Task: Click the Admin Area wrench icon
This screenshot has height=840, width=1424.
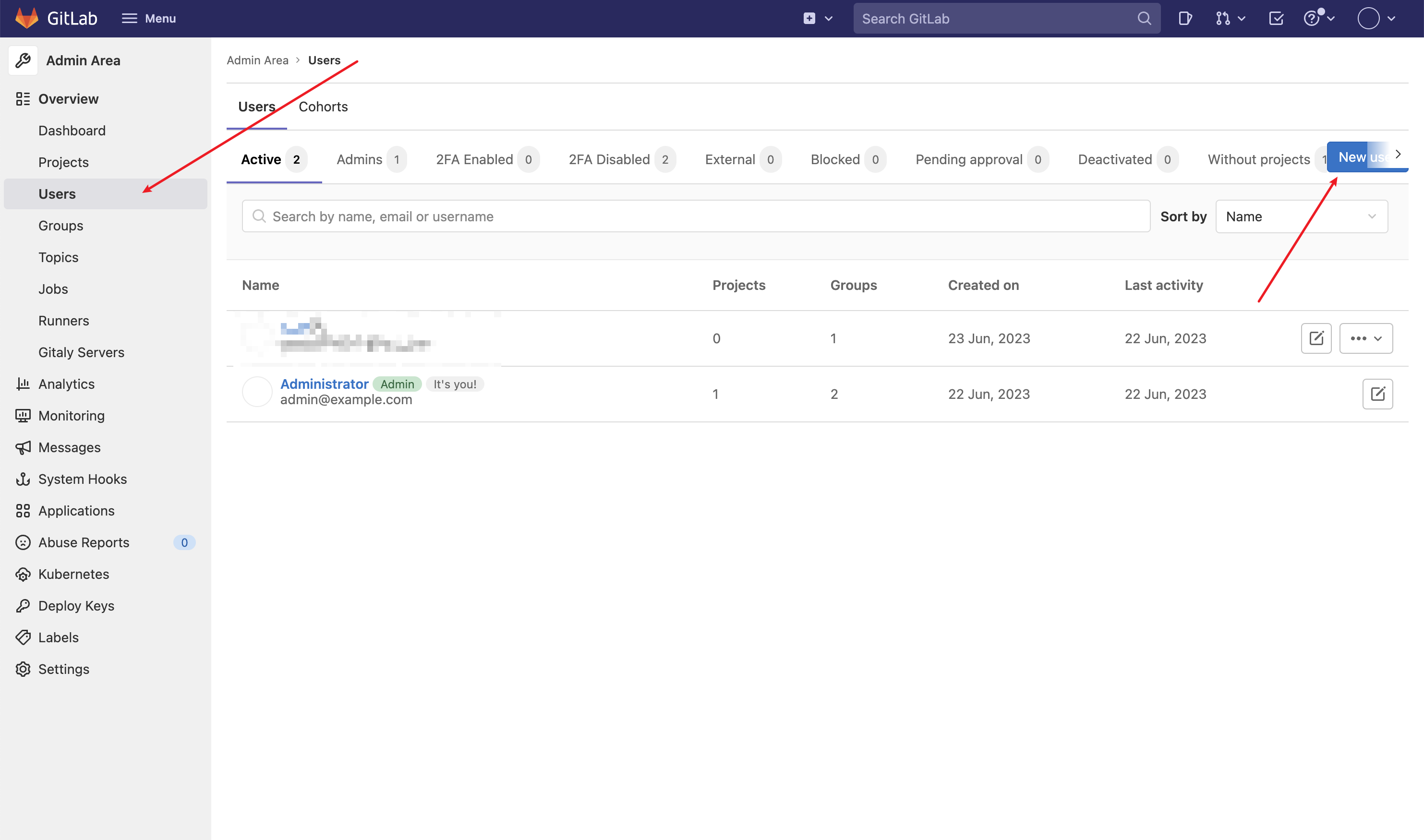Action: click(23, 60)
